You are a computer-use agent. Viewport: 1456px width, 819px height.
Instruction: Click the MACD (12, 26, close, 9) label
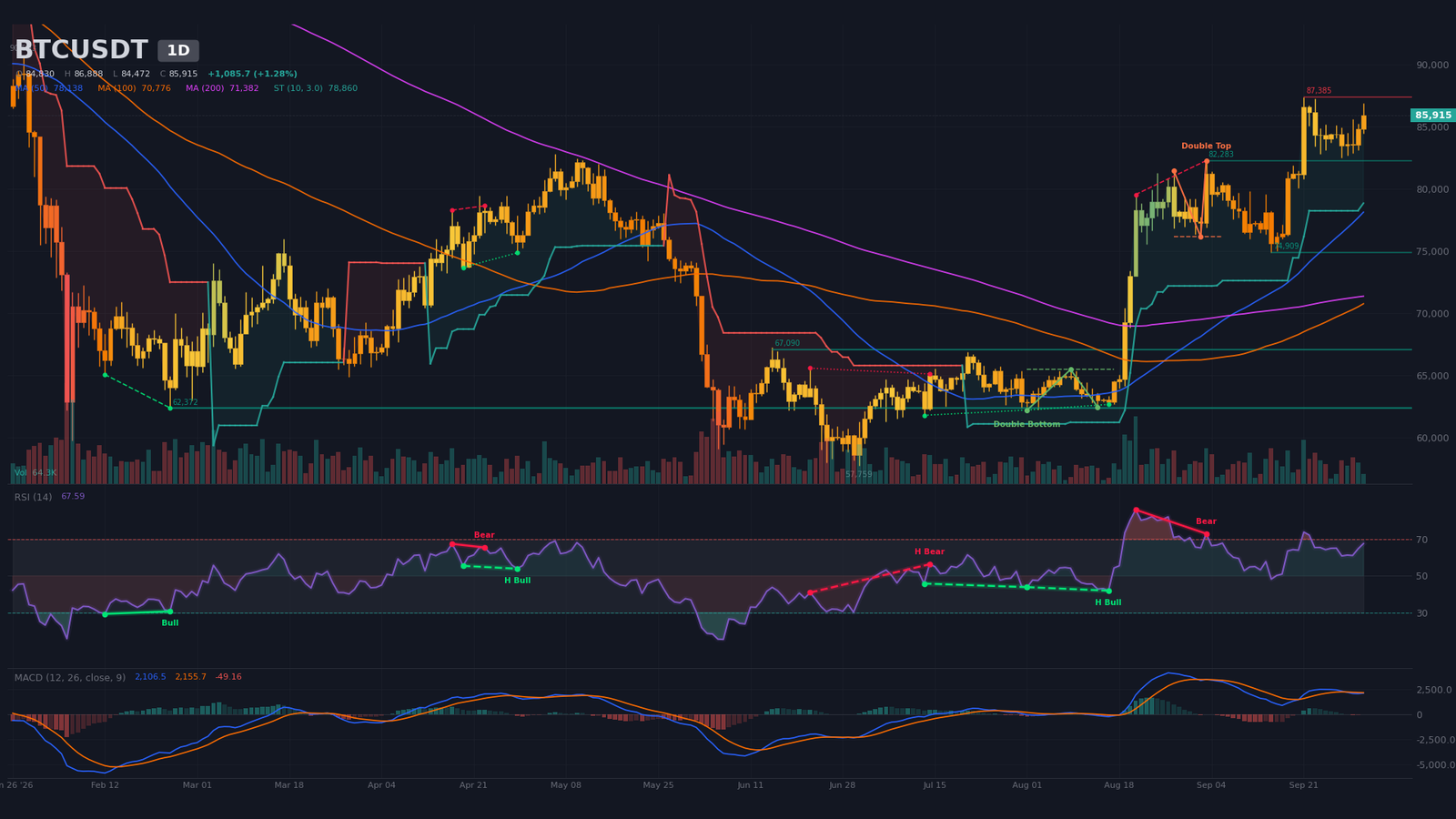pos(70,677)
